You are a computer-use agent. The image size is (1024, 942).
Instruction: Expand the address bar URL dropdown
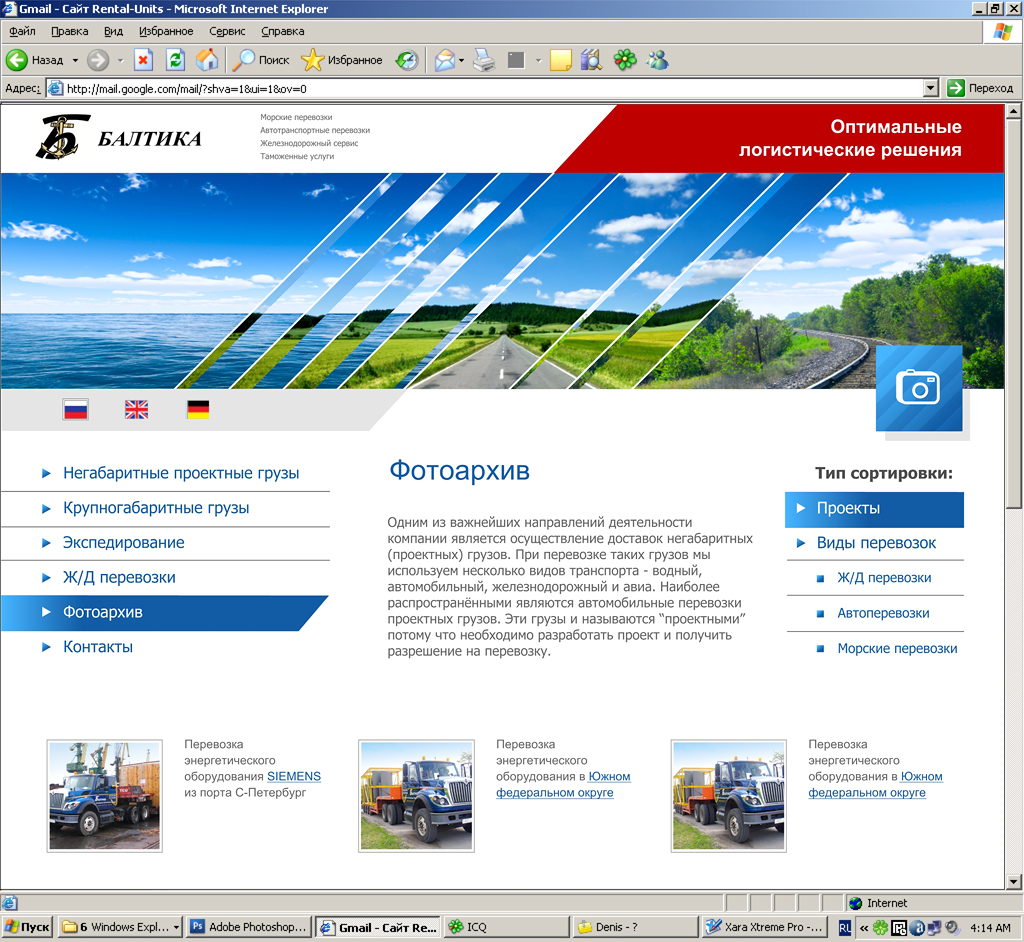(x=931, y=88)
